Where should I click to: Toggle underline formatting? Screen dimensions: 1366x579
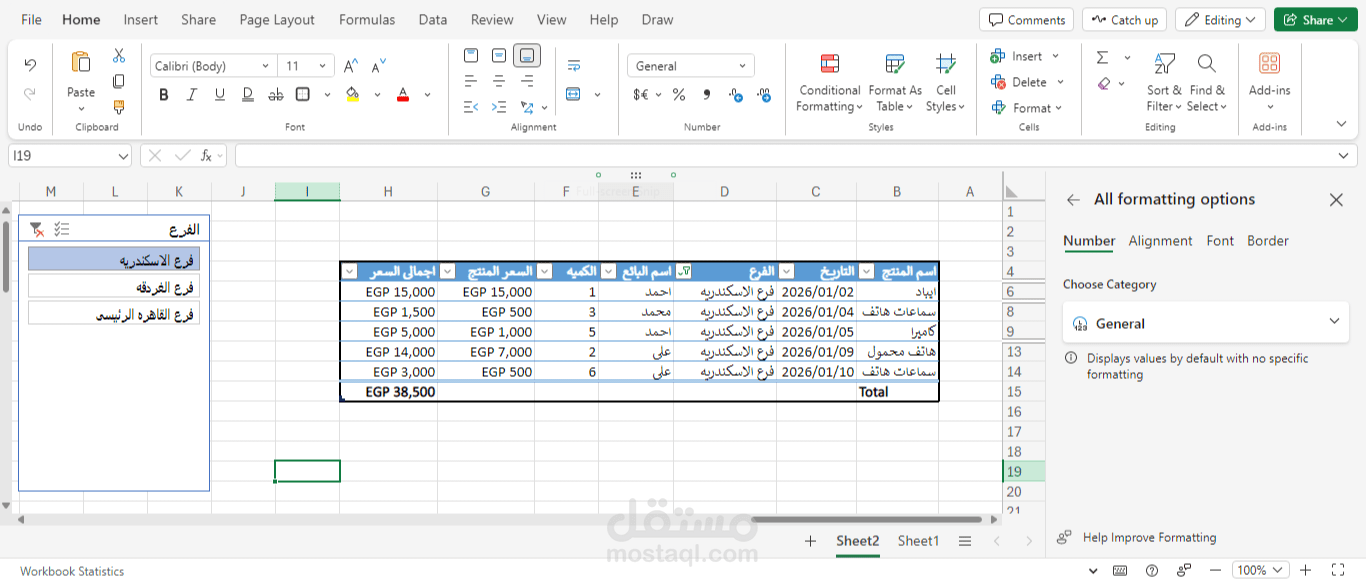point(219,95)
